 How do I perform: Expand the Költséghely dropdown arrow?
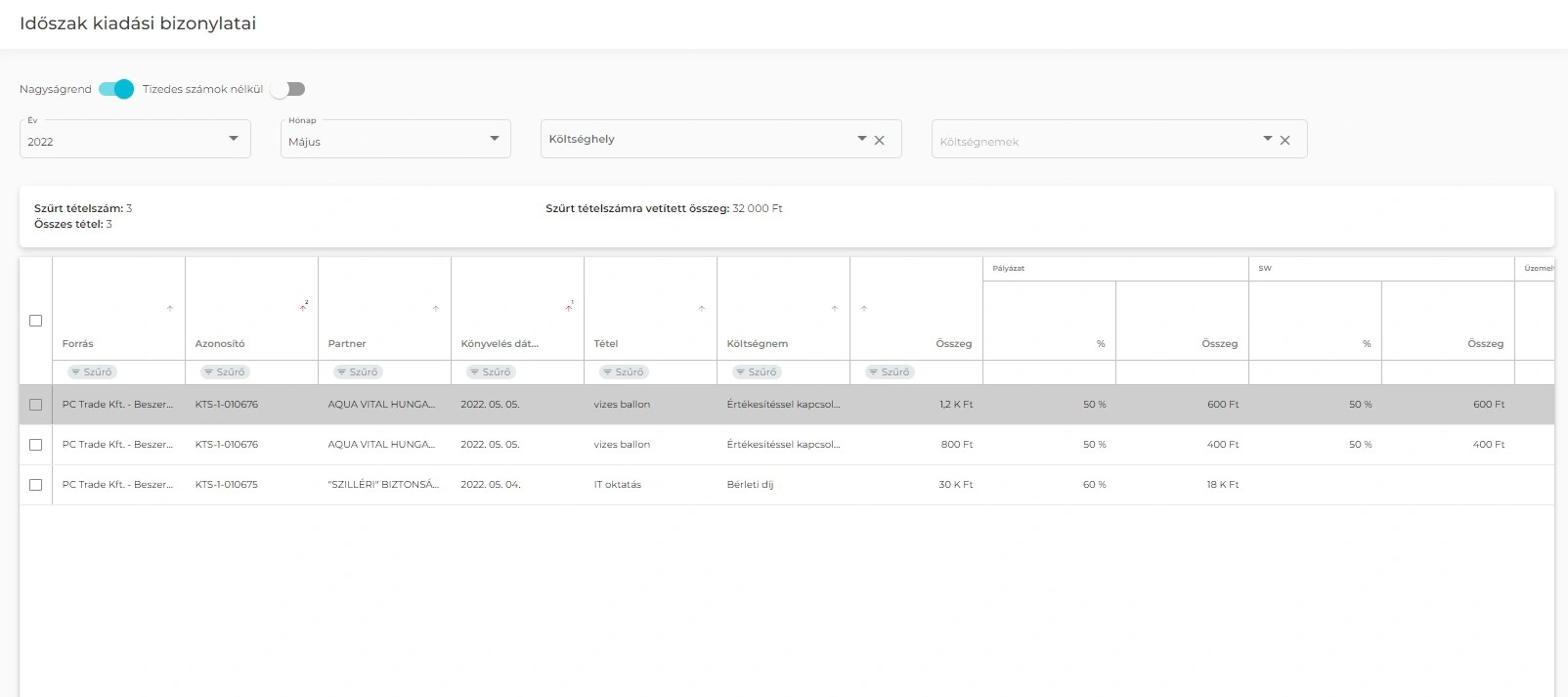(x=861, y=139)
